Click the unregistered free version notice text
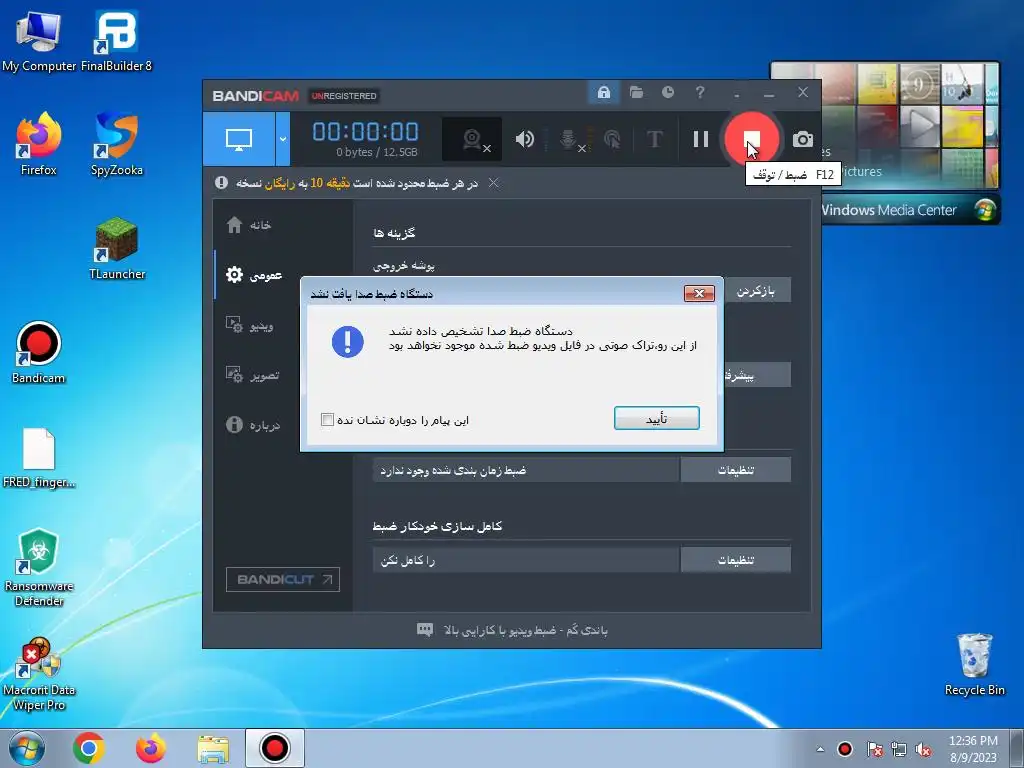 point(357,183)
